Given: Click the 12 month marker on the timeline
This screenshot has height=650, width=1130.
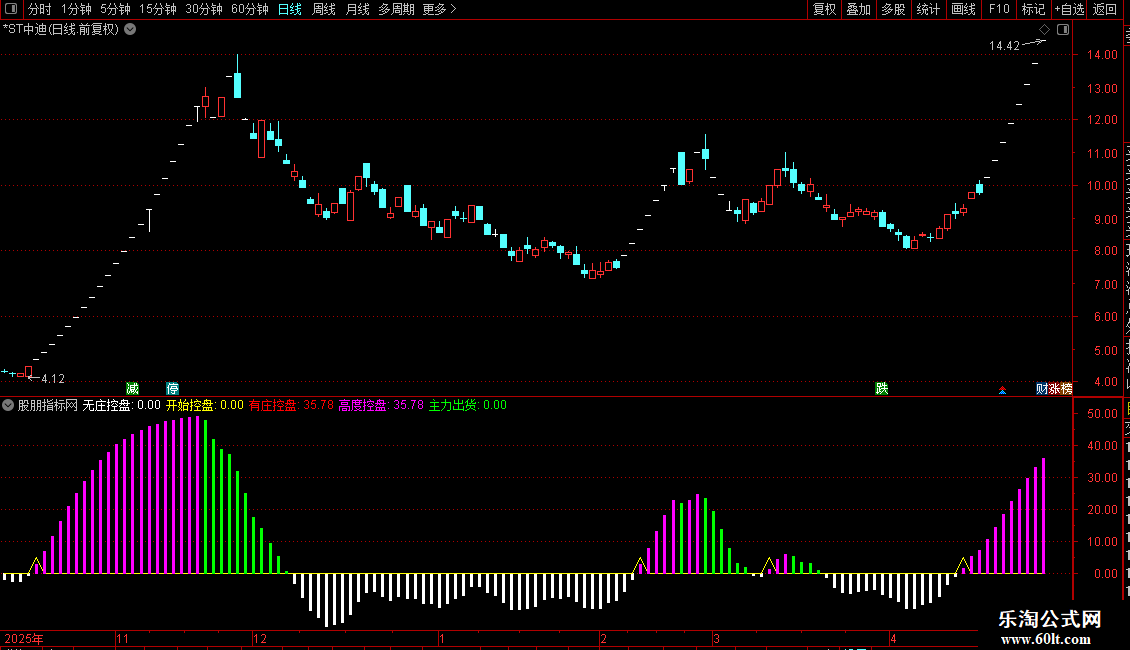Looking at the screenshot, I should tap(259, 638).
